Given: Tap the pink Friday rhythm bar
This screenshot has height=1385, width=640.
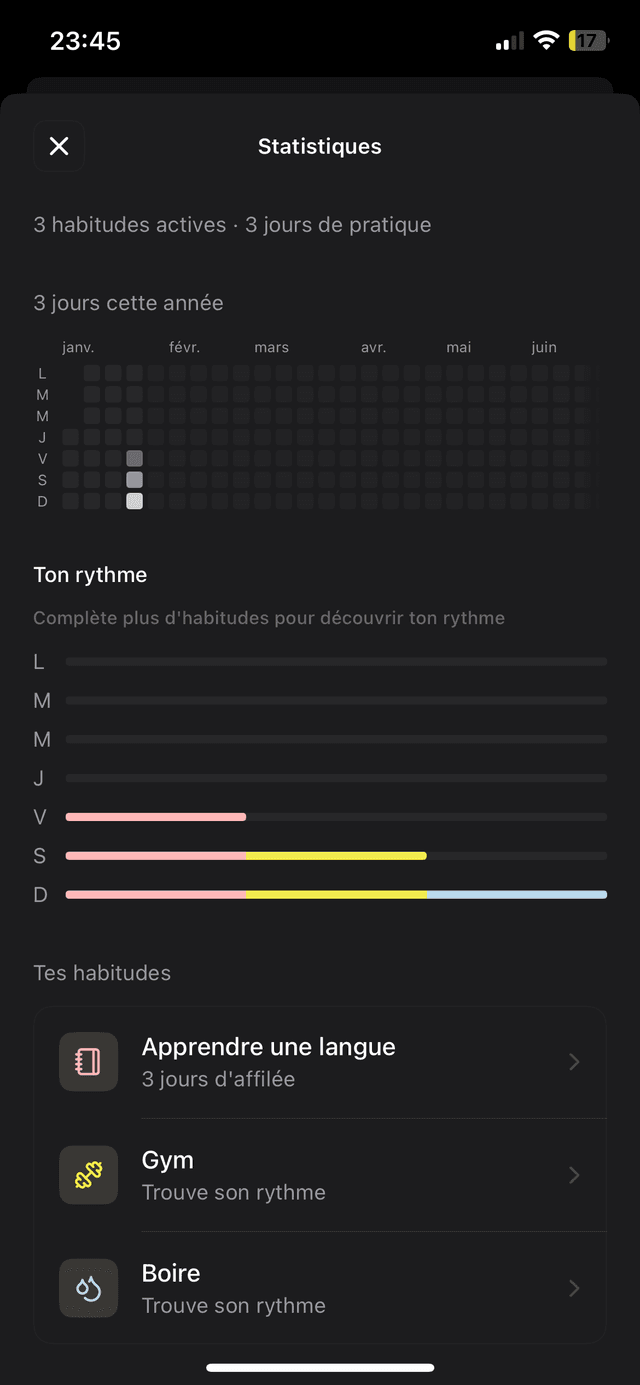Looking at the screenshot, I should pyautogui.click(x=155, y=817).
